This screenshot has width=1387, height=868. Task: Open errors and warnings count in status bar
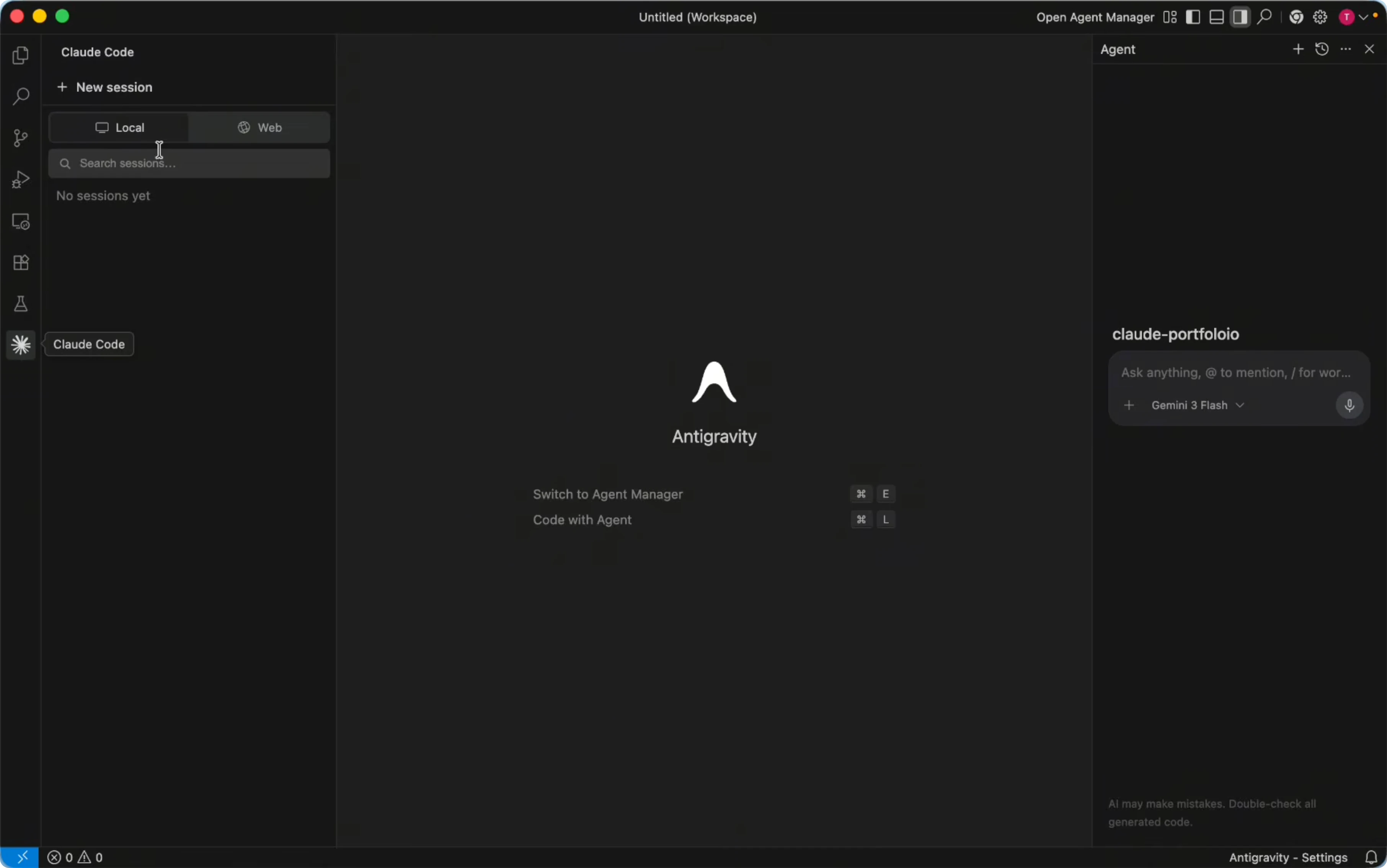coord(75,857)
